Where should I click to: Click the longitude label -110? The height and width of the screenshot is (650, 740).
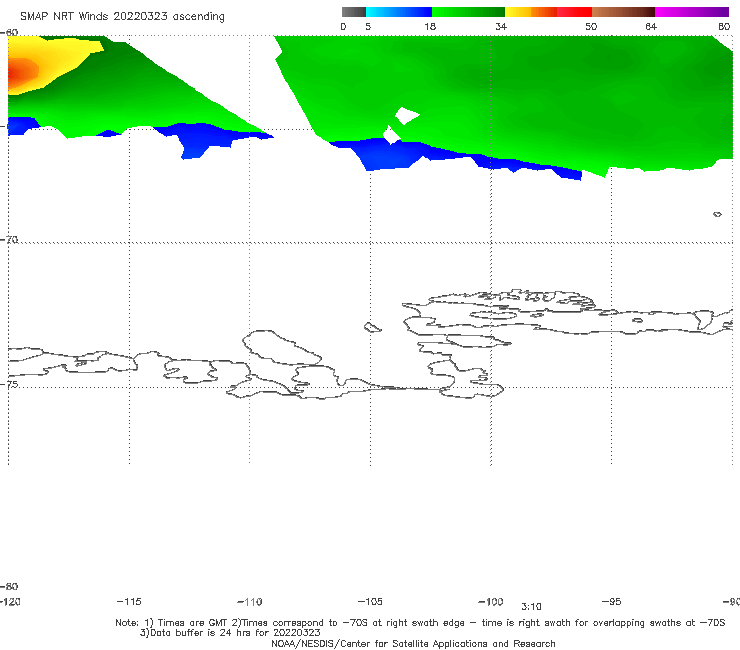click(250, 602)
